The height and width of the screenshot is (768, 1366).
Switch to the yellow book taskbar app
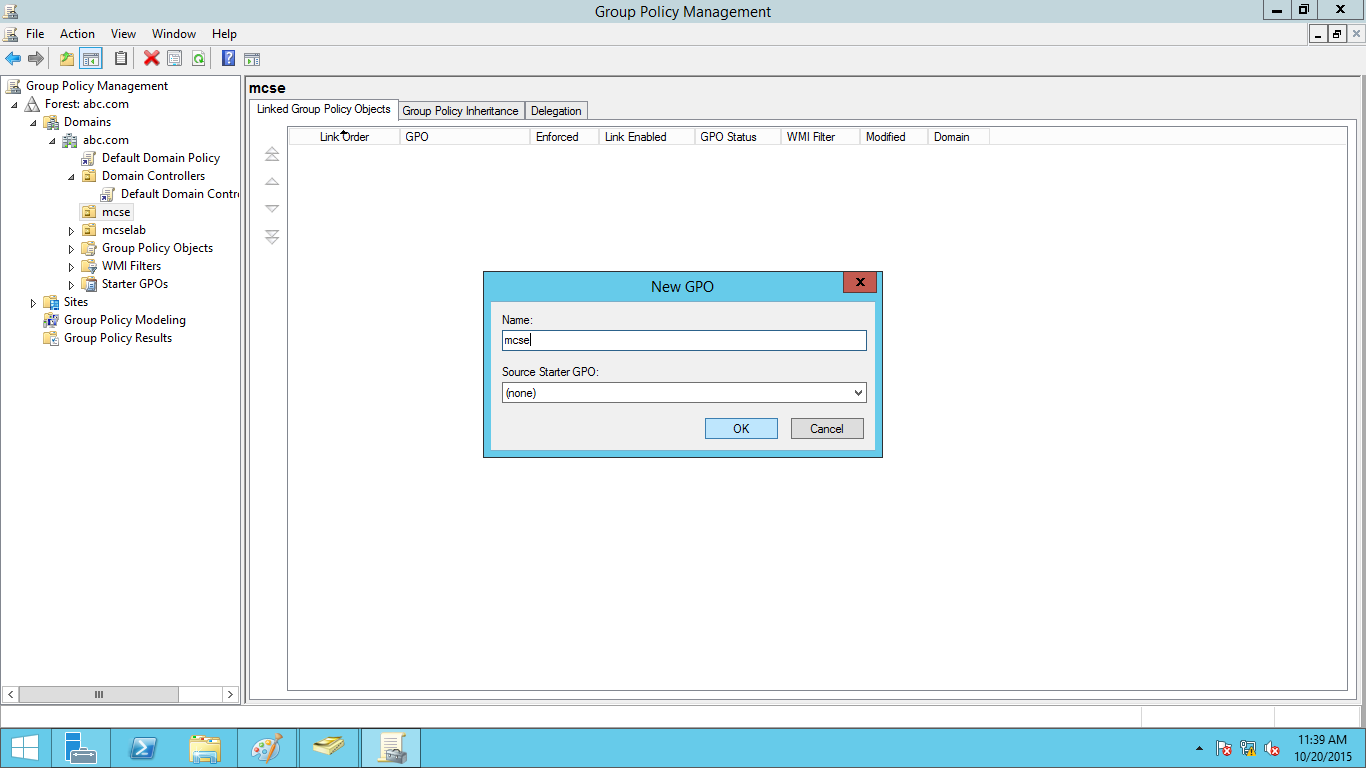click(x=329, y=748)
